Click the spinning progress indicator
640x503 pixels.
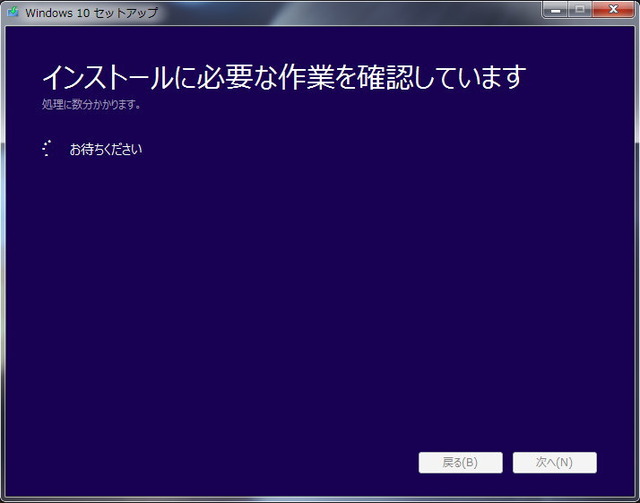47,149
